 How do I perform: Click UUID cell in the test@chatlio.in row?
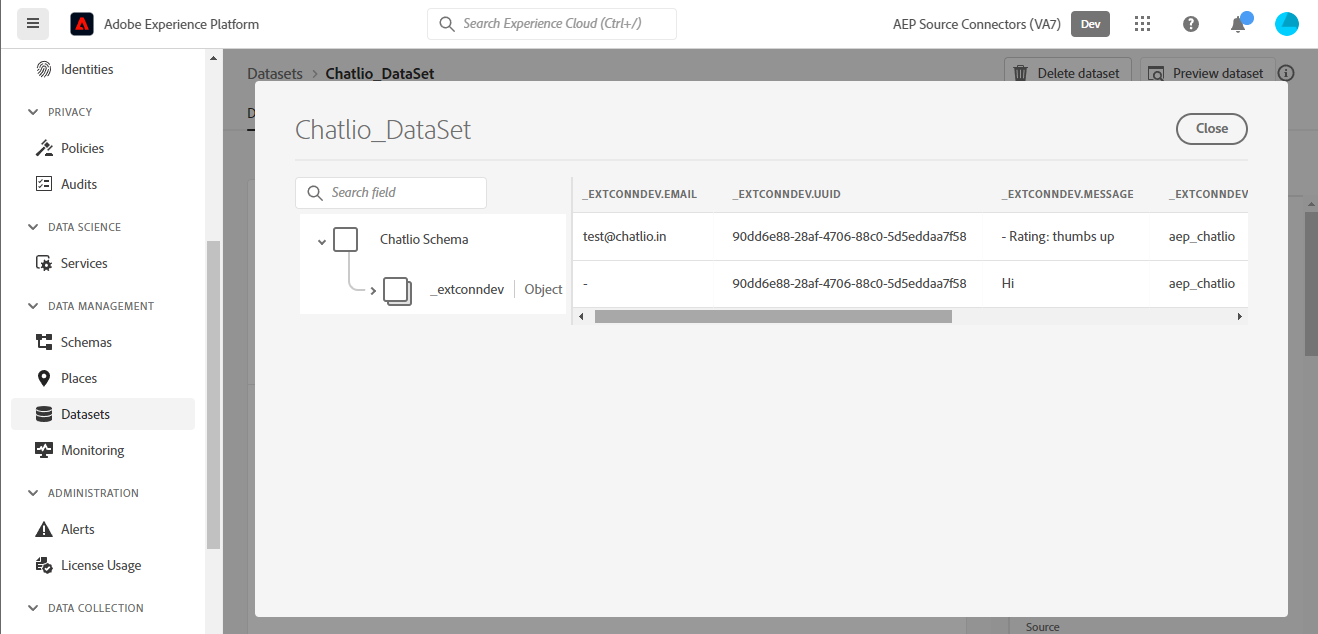tap(849, 237)
